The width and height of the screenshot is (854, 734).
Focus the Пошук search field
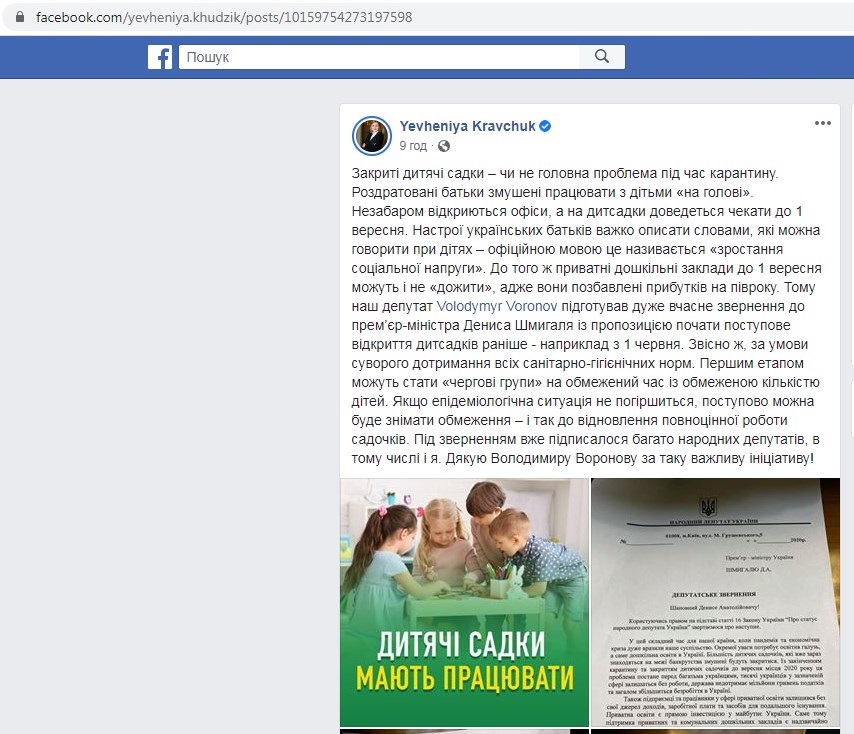click(x=379, y=57)
